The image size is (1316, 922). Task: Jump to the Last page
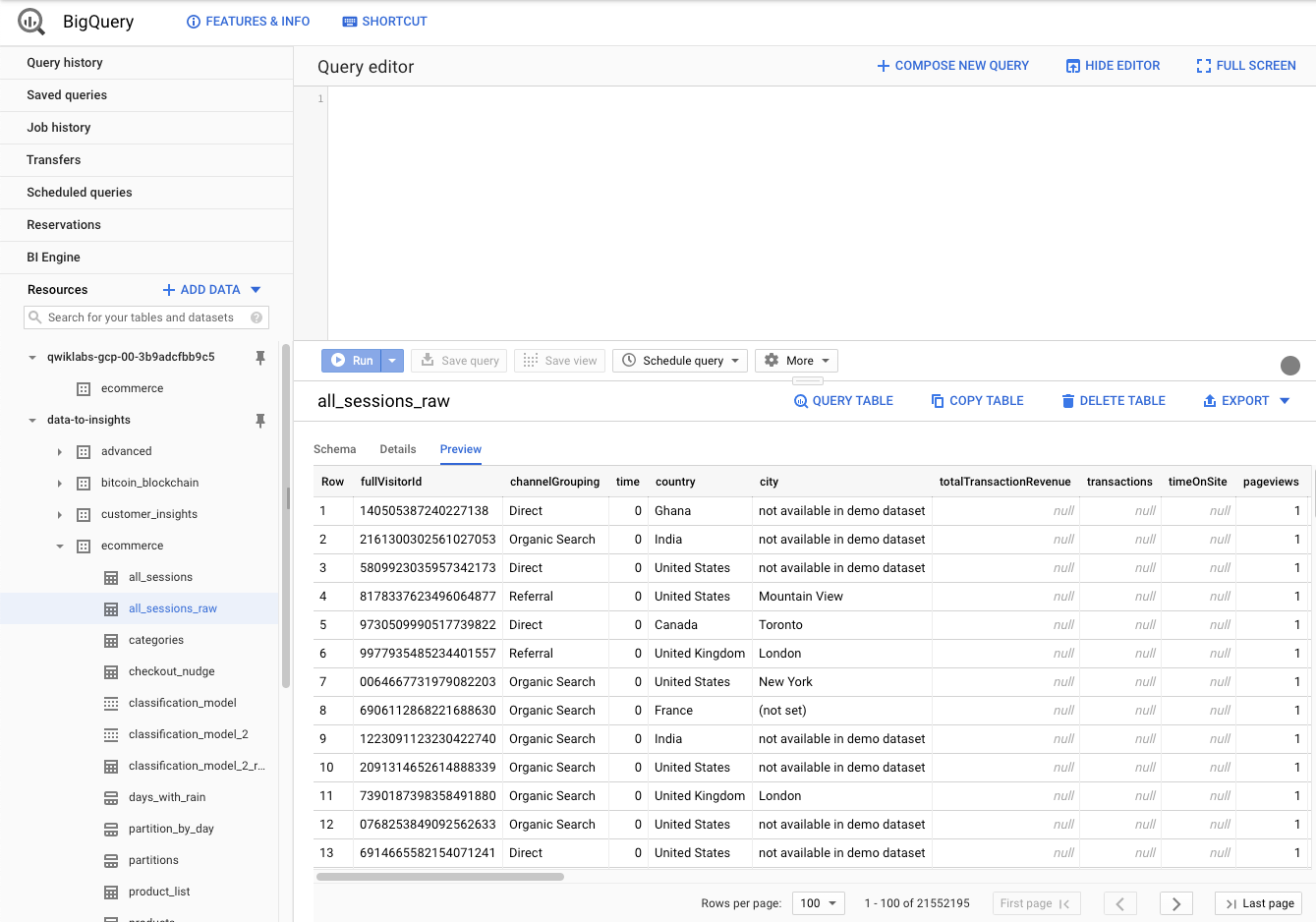pos(1258,903)
